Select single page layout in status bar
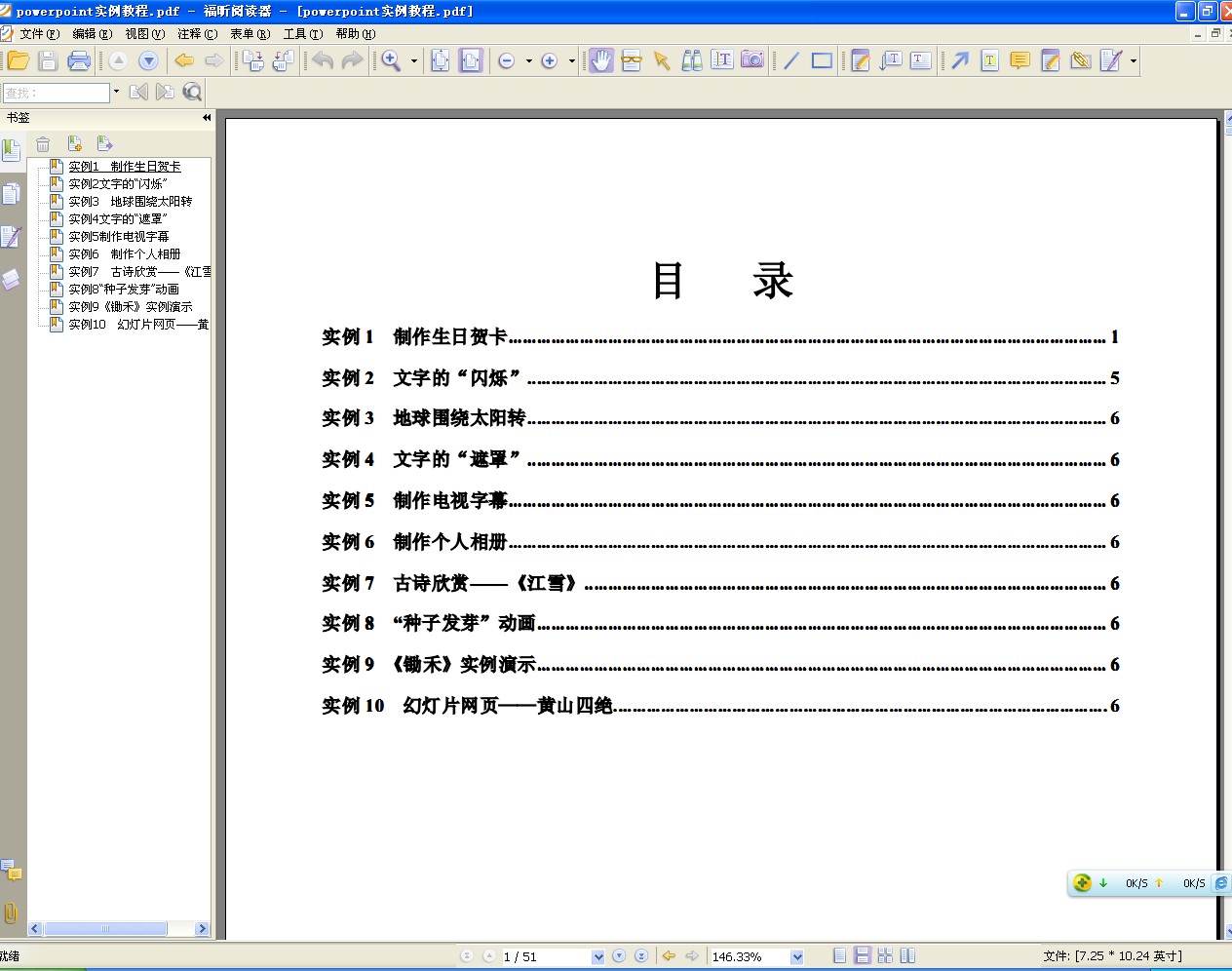The width and height of the screenshot is (1232, 971). pyautogui.click(x=840, y=956)
